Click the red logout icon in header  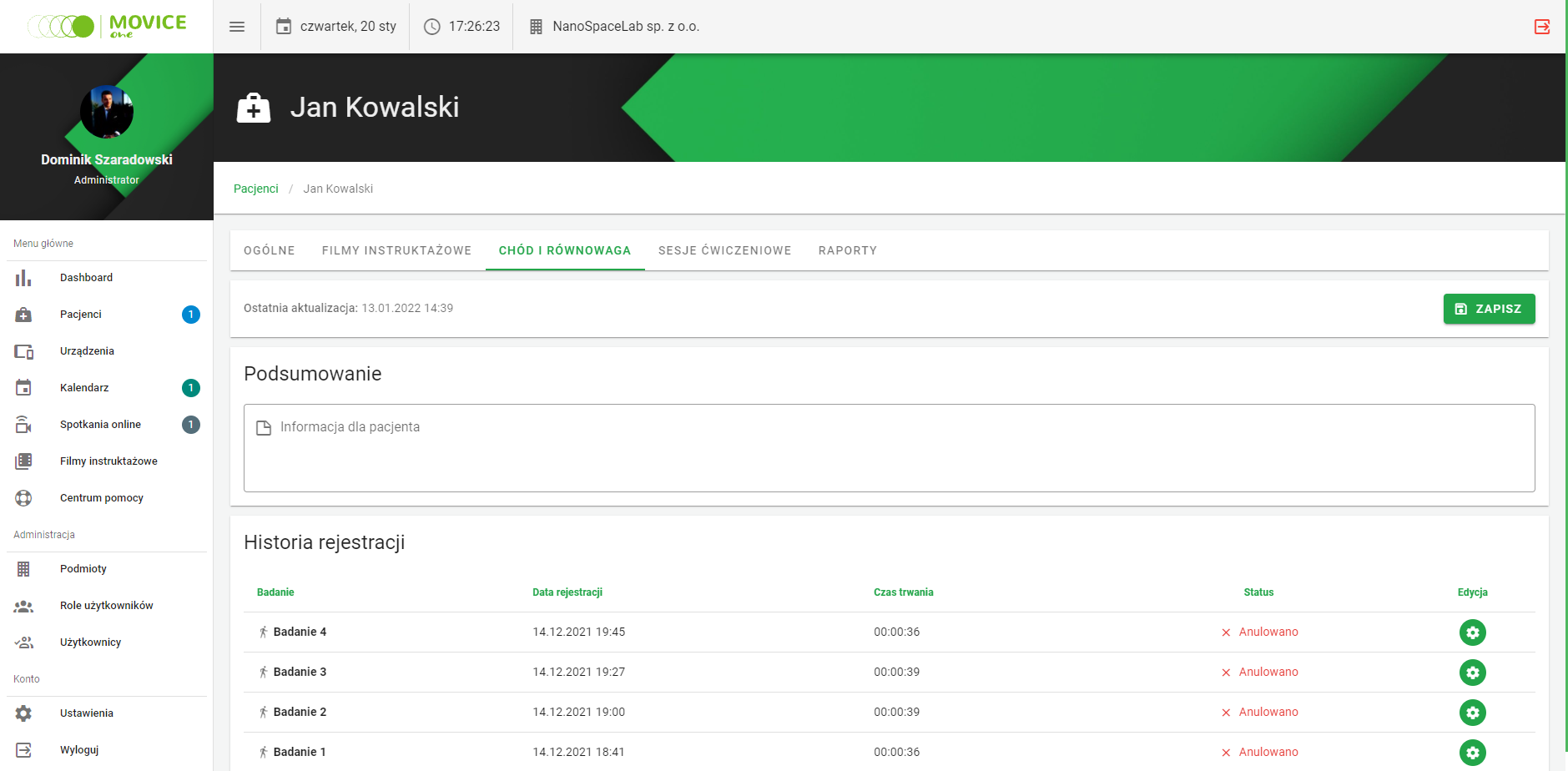1541,27
